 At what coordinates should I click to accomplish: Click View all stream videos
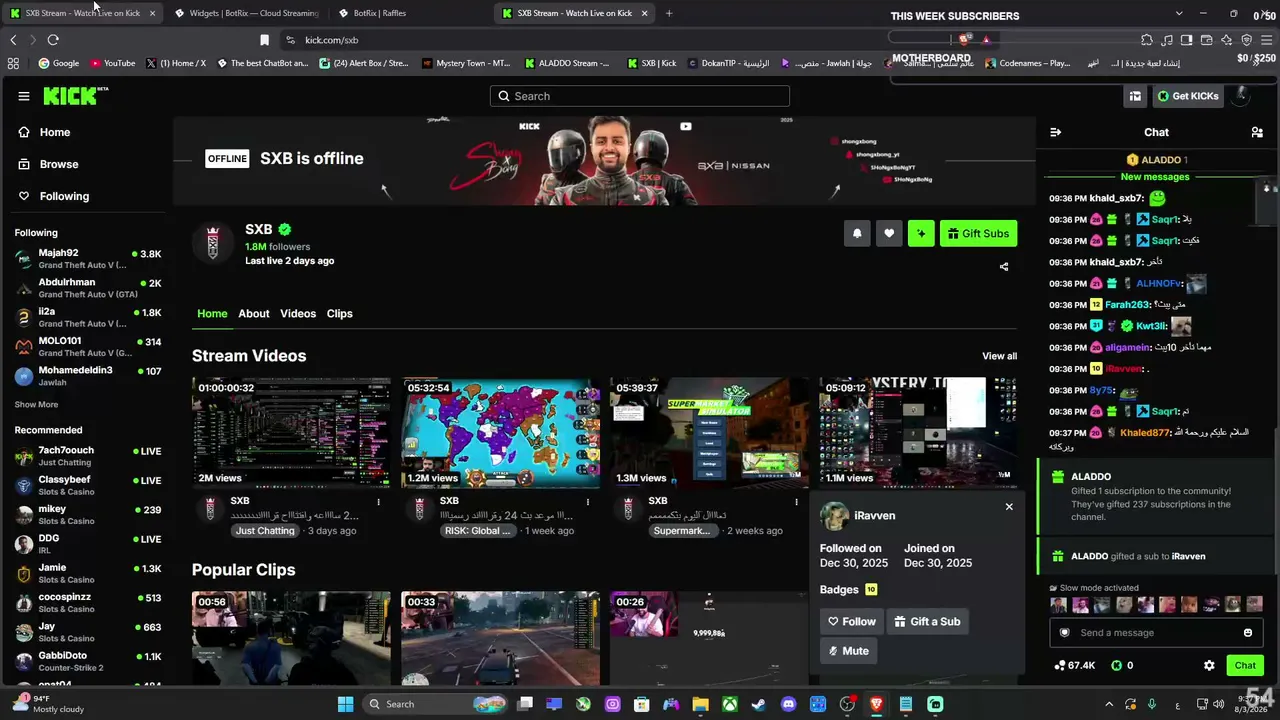click(999, 356)
